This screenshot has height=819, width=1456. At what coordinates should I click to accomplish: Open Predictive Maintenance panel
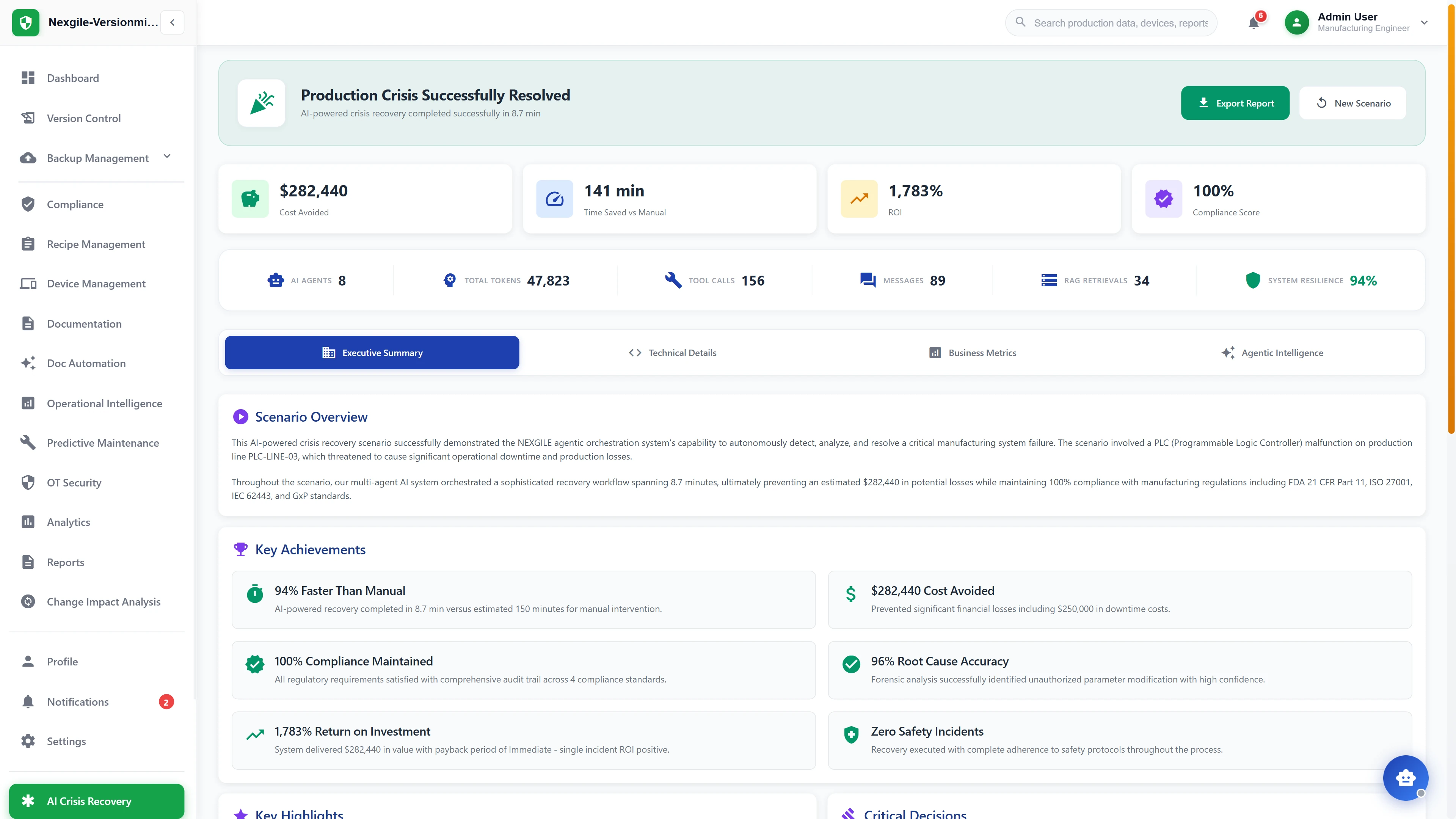click(x=103, y=443)
